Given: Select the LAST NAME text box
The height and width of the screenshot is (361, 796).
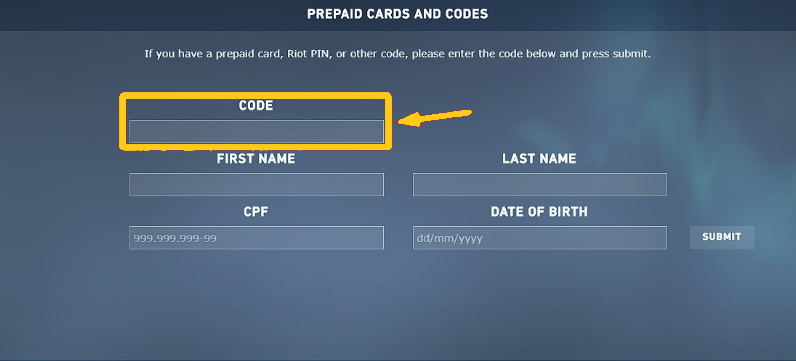Looking at the screenshot, I should (x=540, y=184).
